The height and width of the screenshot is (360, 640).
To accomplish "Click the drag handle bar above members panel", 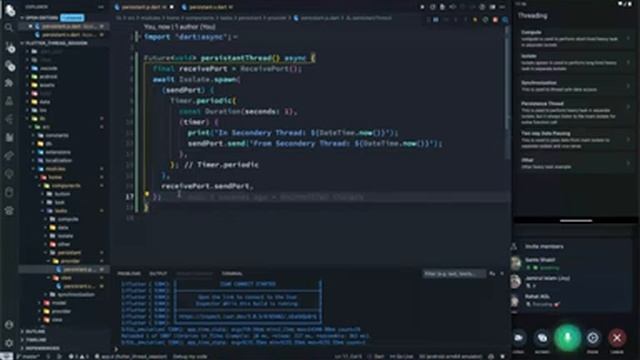I will (x=576, y=221).
